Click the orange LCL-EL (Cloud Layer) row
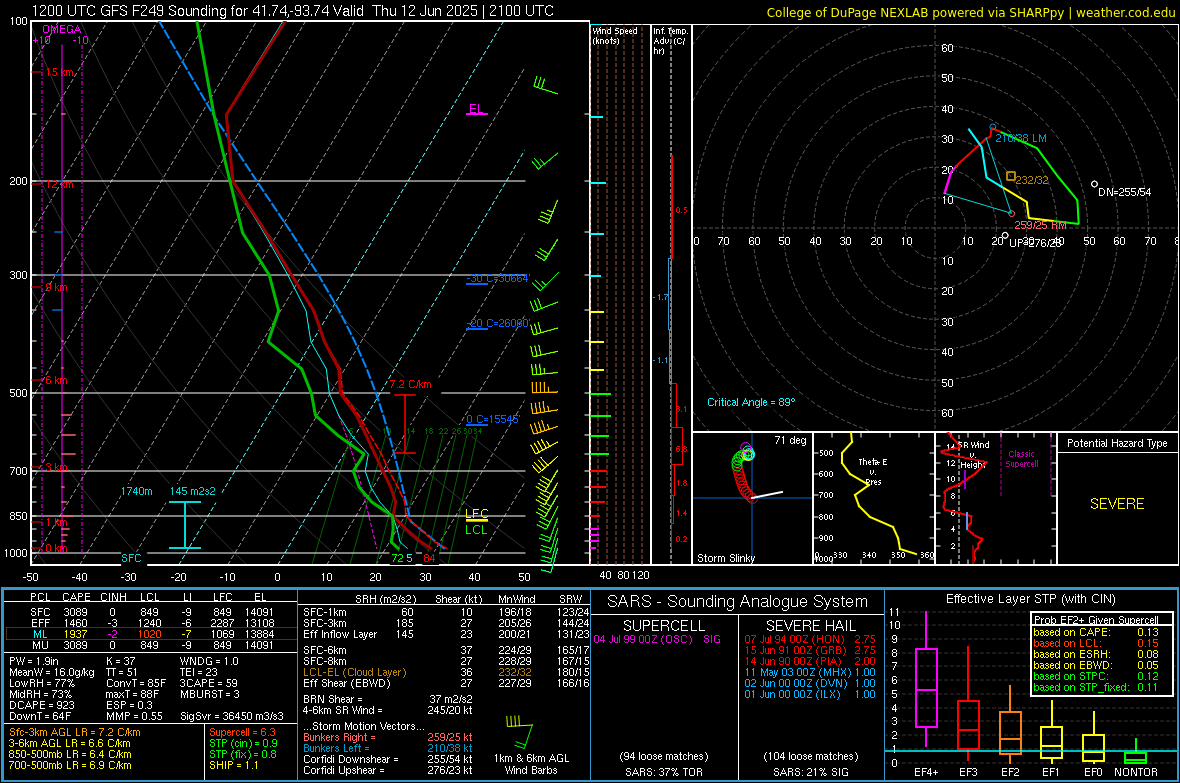This screenshot has height=783, width=1180. [x=446, y=672]
